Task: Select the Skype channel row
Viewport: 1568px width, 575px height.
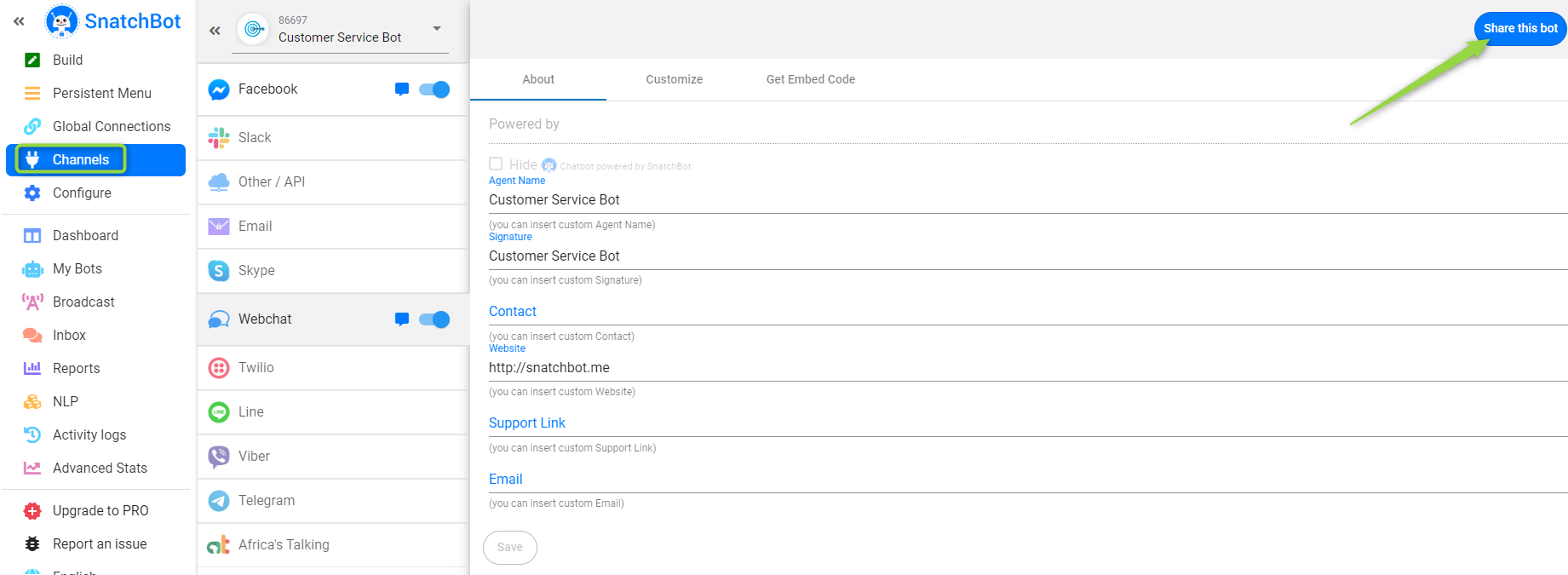Action: 333,270
